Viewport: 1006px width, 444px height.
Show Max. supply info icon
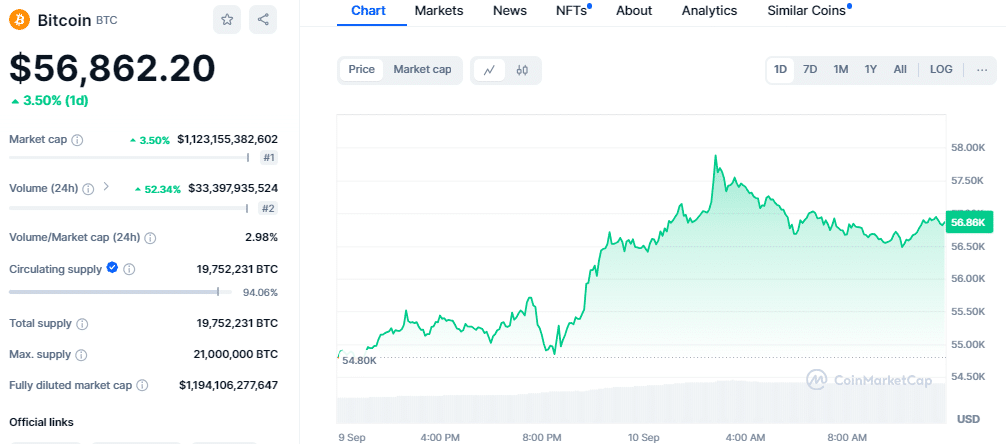(81, 355)
